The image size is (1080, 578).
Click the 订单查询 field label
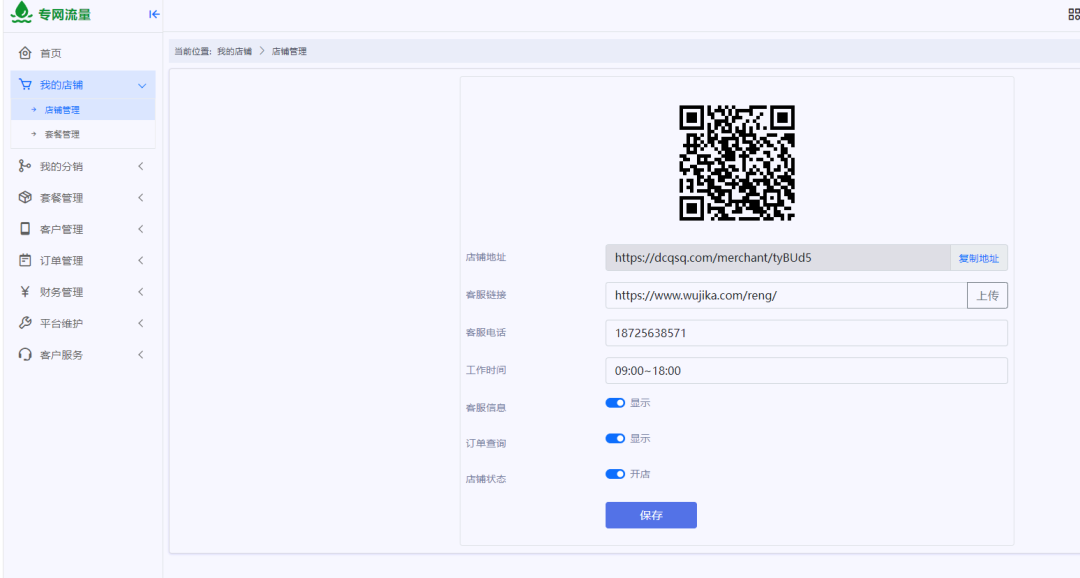(x=486, y=444)
